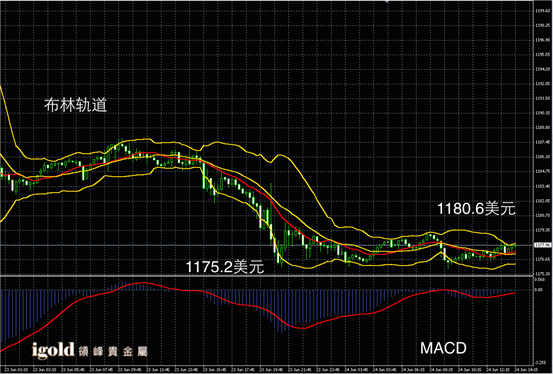Select the 1180.6美元 price annotation
Viewport: 553px width, 374px height.
pyautogui.click(x=476, y=209)
